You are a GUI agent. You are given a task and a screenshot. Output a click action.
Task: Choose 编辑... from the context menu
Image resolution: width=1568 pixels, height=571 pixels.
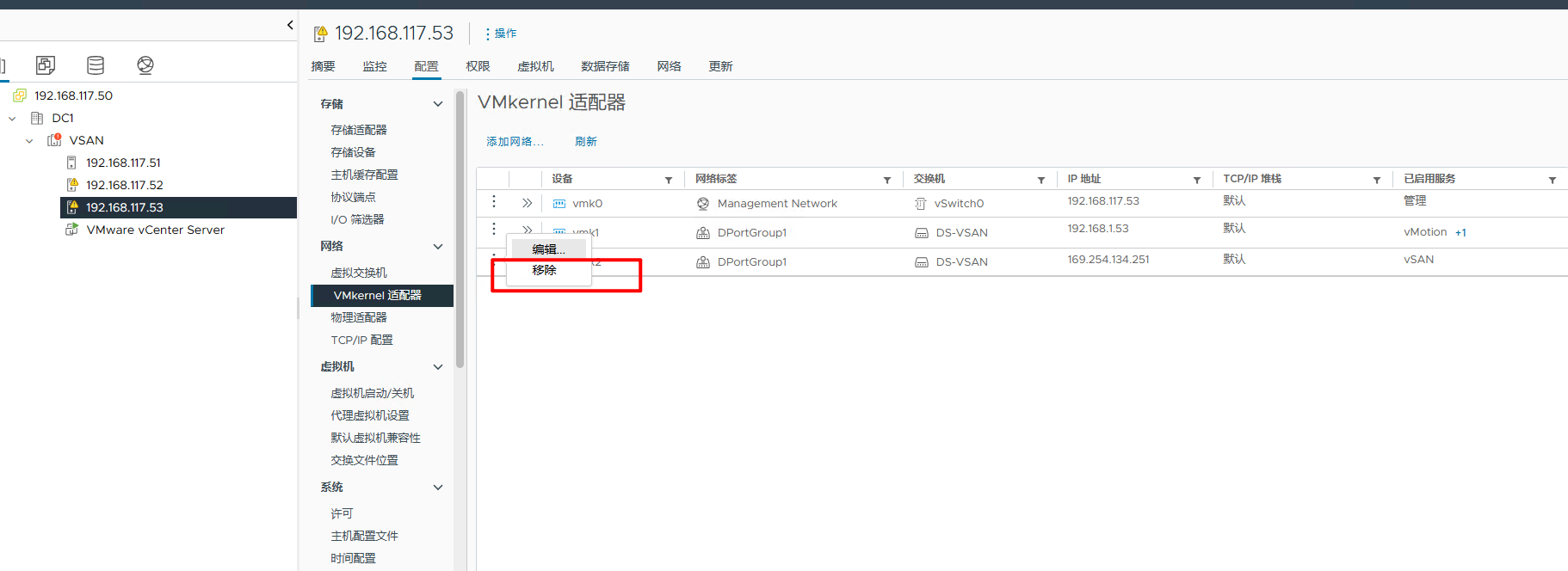click(x=548, y=249)
